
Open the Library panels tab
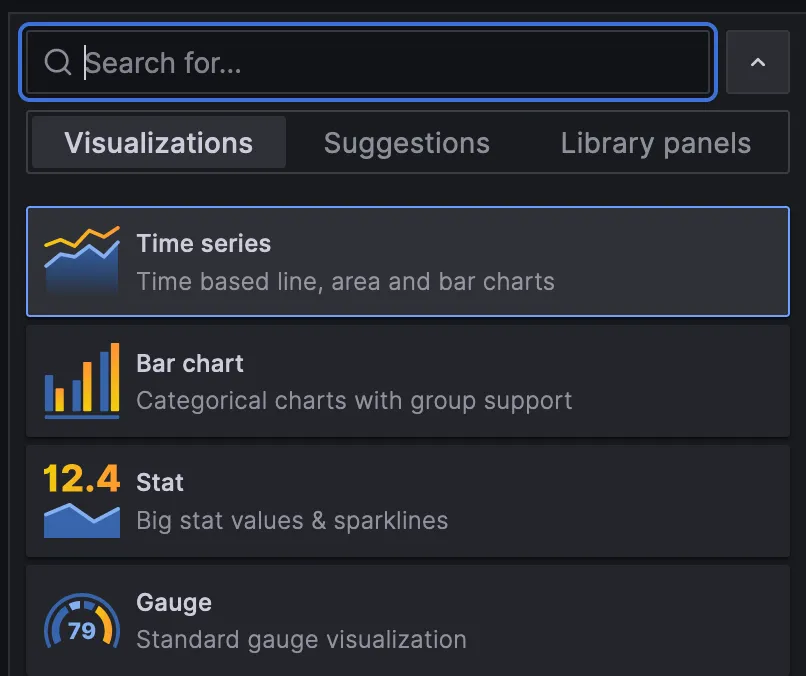click(655, 143)
